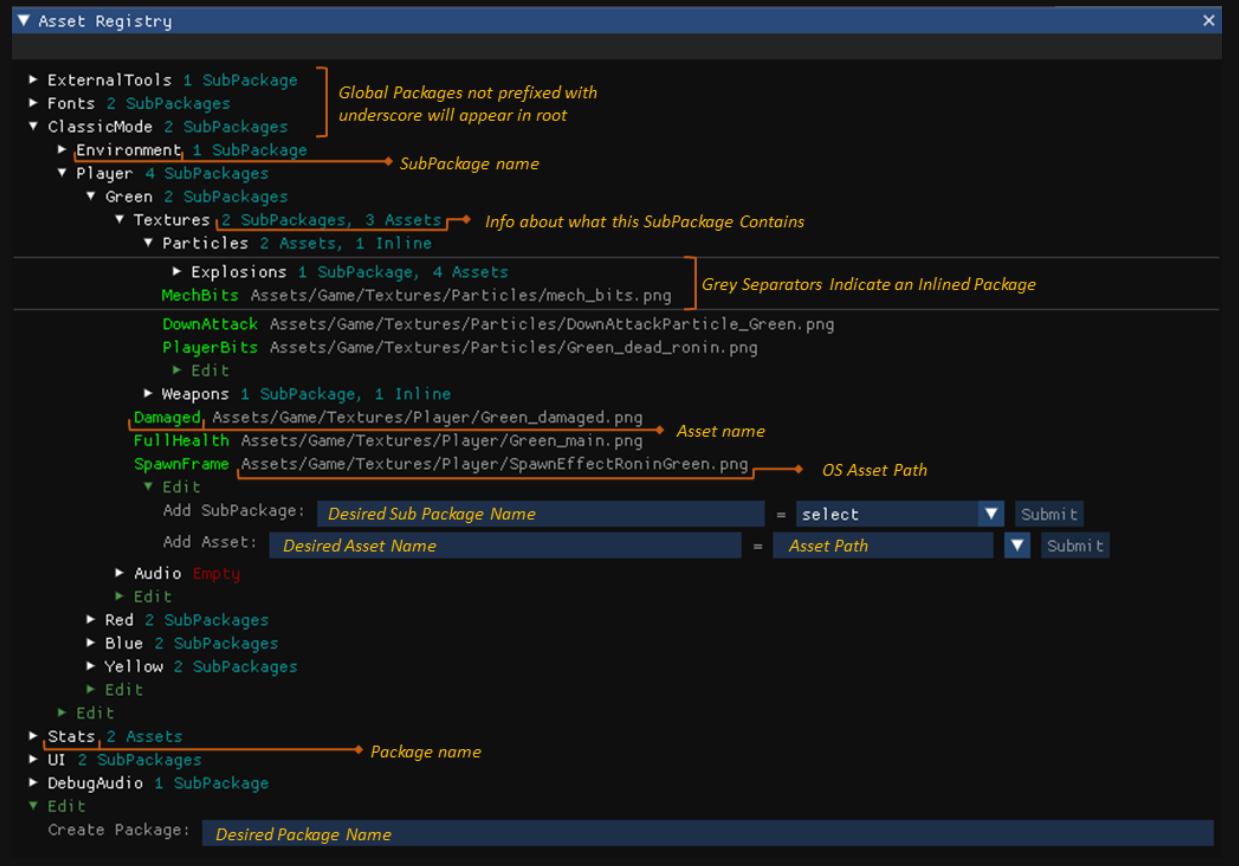Expand the Explosions inline package
Image resolution: width=1239 pixels, height=866 pixels.
pos(177,271)
